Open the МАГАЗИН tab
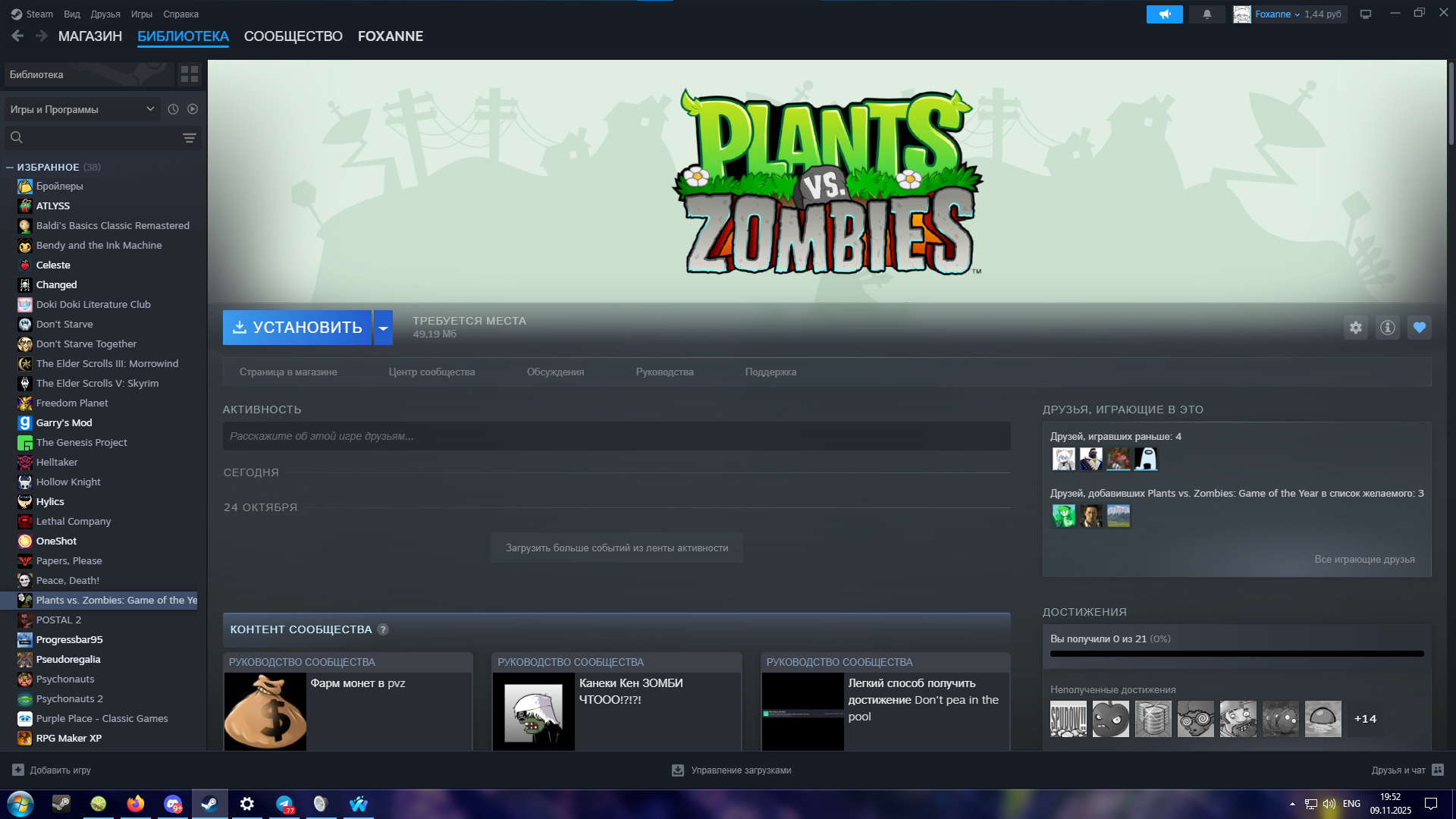The width and height of the screenshot is (1456, 819). 89,36
